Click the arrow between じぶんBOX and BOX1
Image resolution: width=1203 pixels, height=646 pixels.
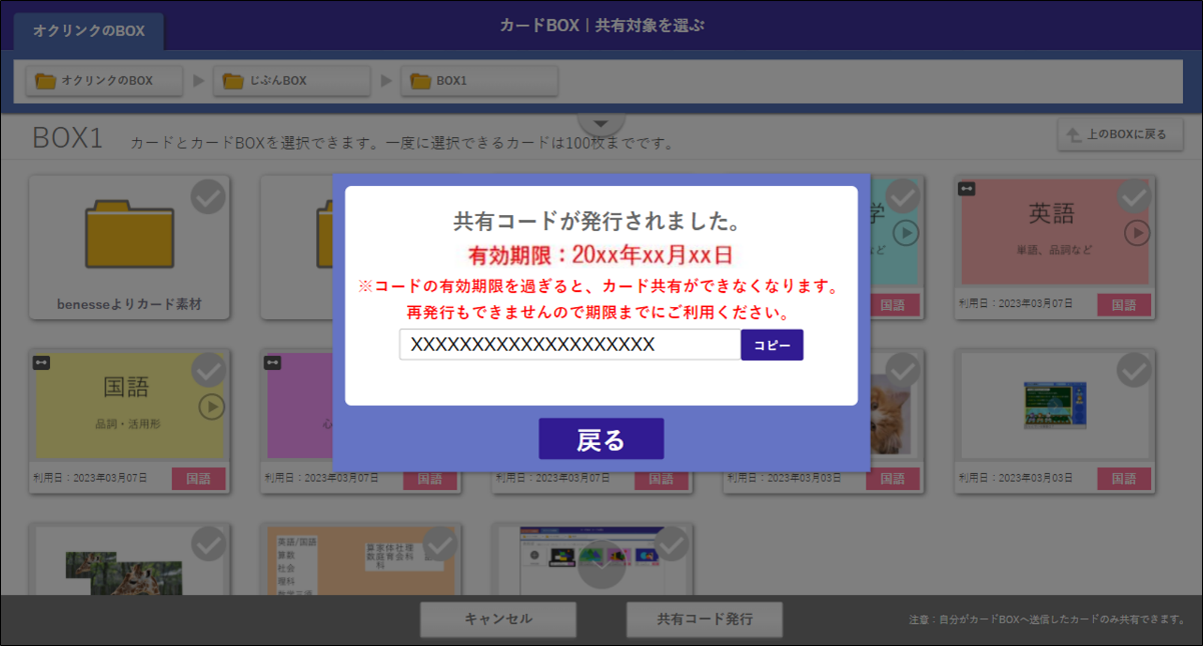[x=386, y=81]
